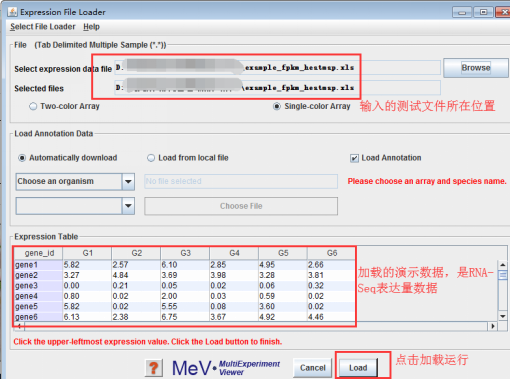This screenshot has height=379, width=511.
Task: Click the horizontal scroll right arrow
Action: (492, 326)
